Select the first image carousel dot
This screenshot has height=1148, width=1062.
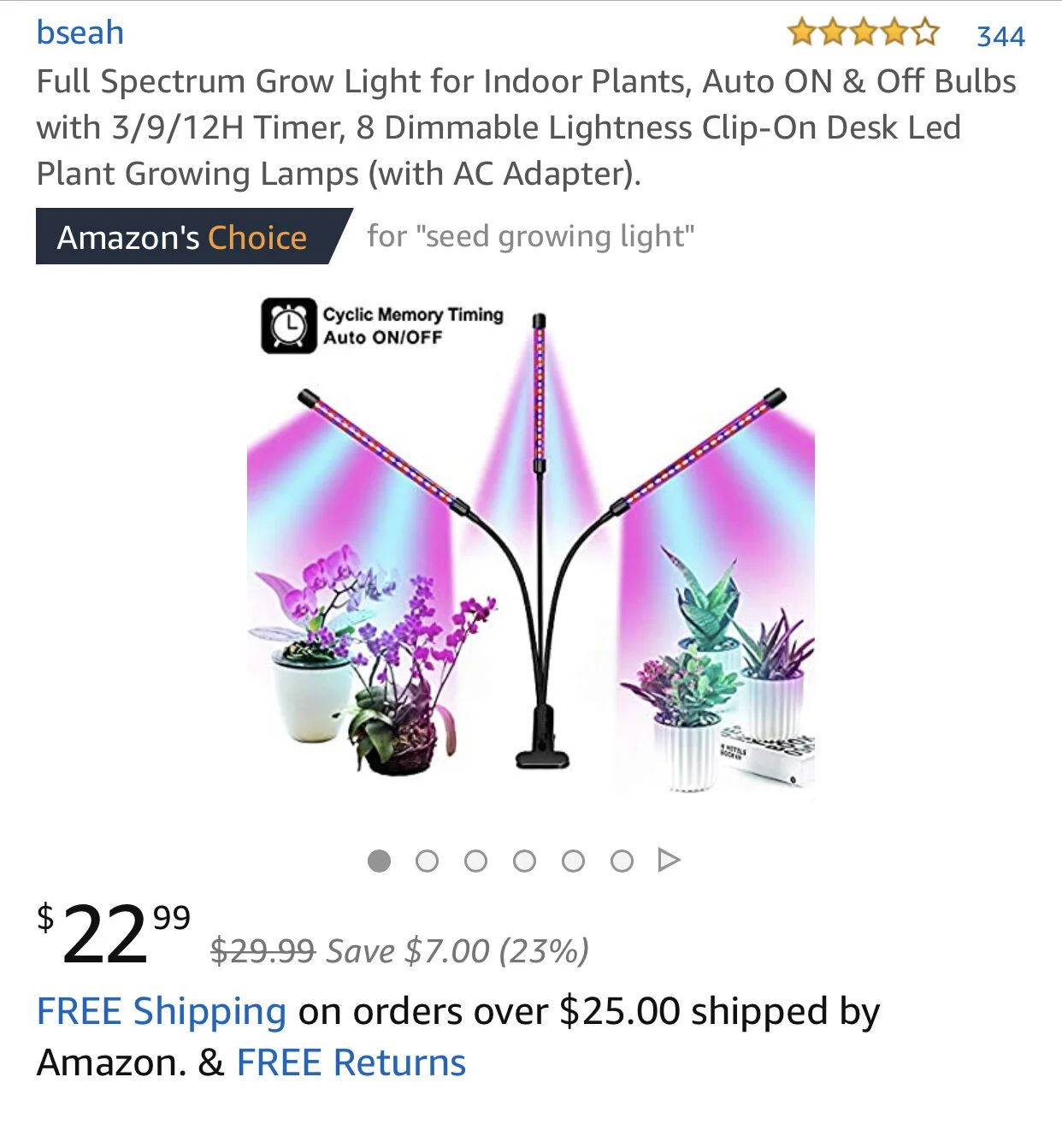(x=379, y=861)
